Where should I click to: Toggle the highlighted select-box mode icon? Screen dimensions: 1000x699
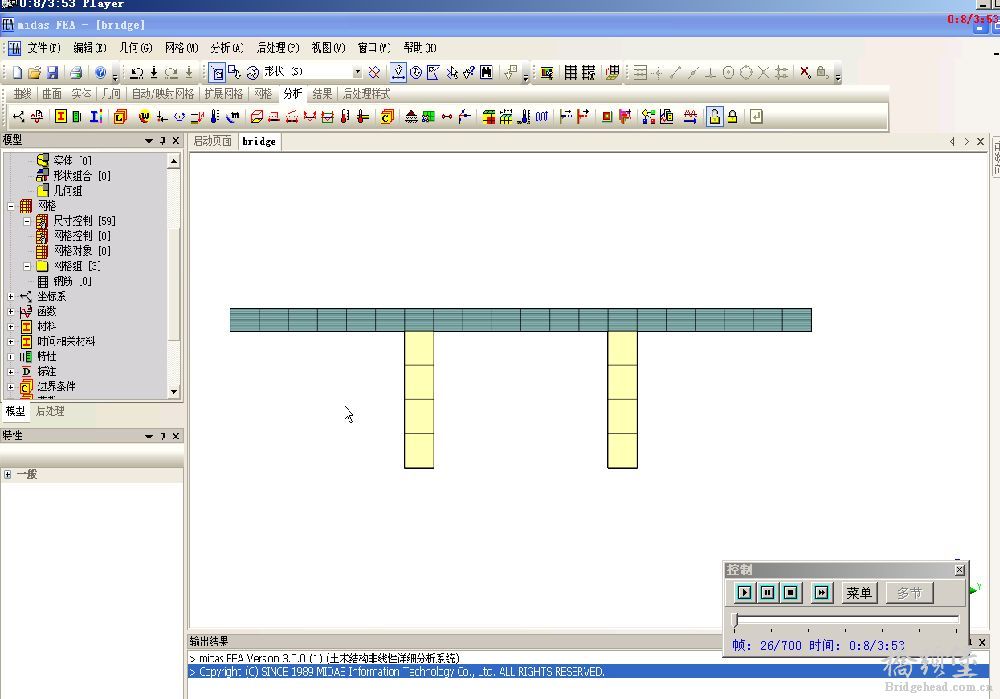[x=217, y=73]
